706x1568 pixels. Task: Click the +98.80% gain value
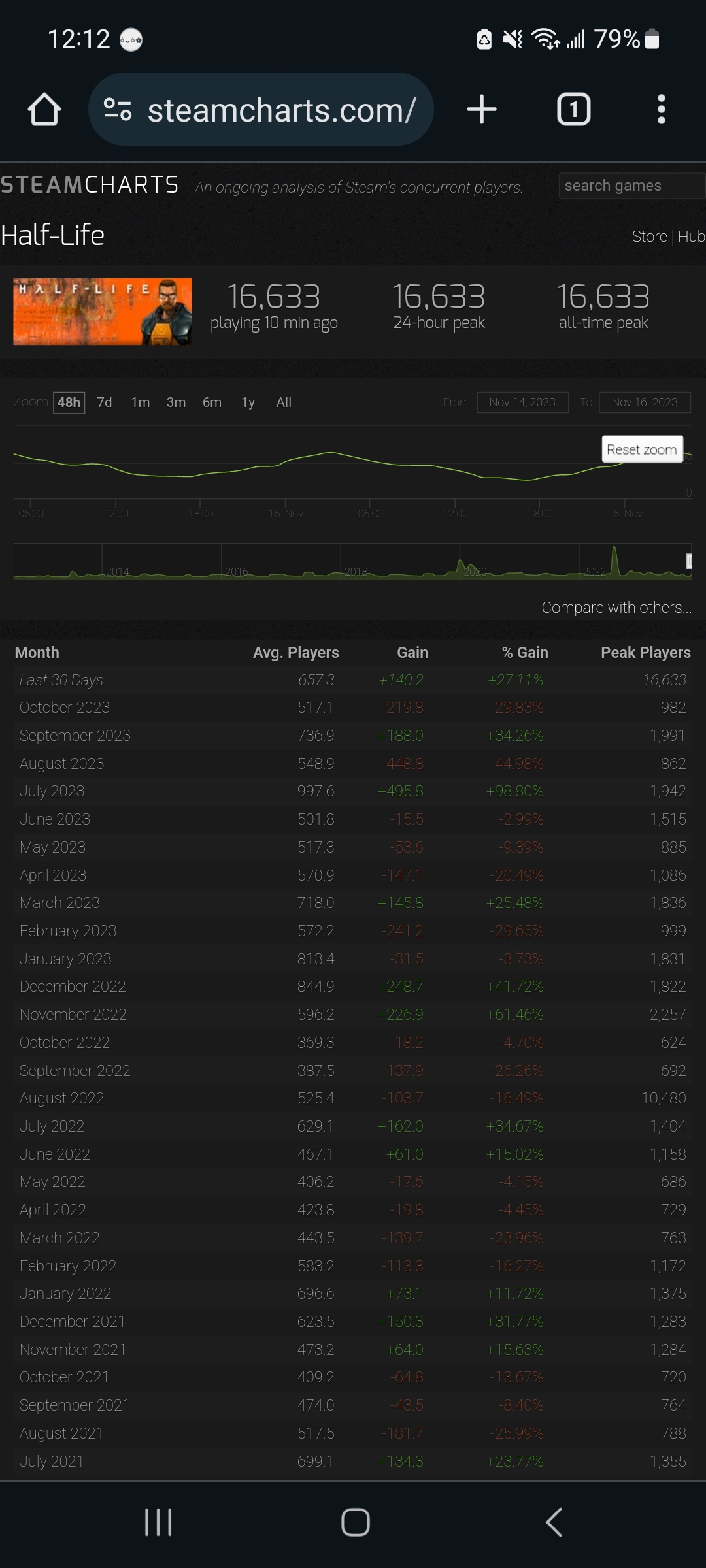point(514,791)
